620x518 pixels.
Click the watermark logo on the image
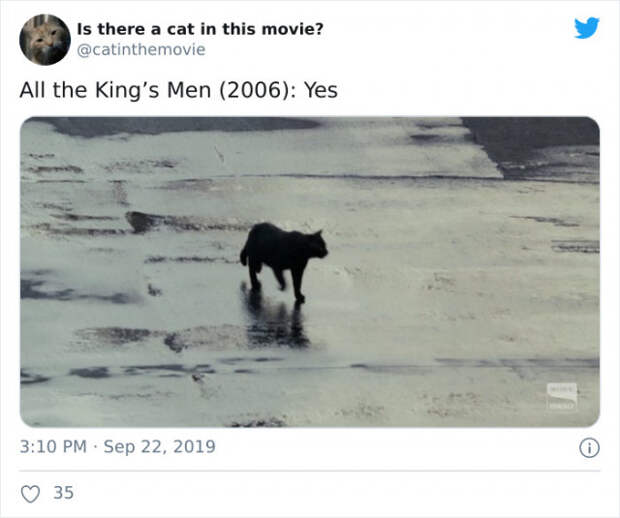click(561, 396)
